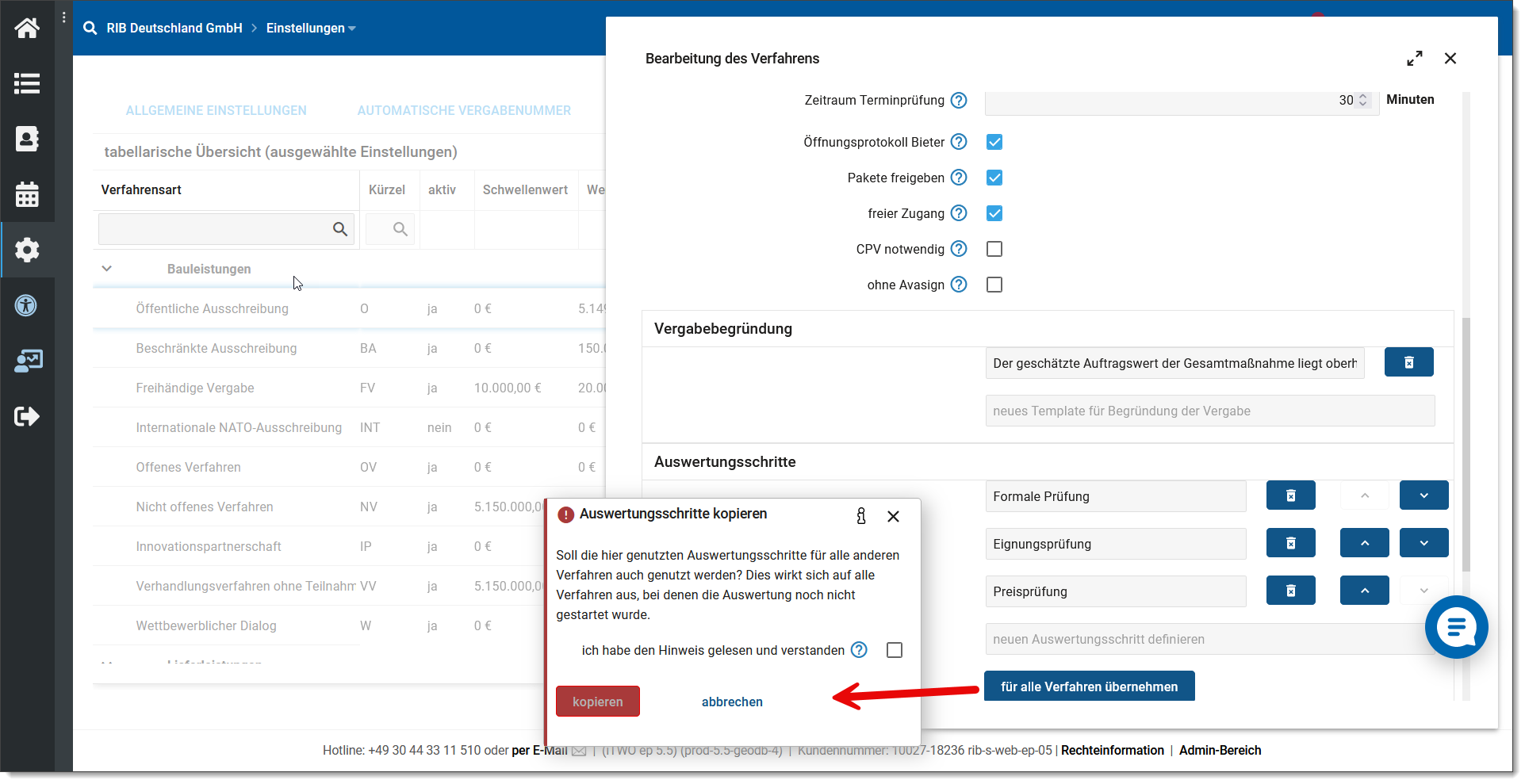Click the search magnifier in header
Screen dimensions: 1525x784
point(90,28)
